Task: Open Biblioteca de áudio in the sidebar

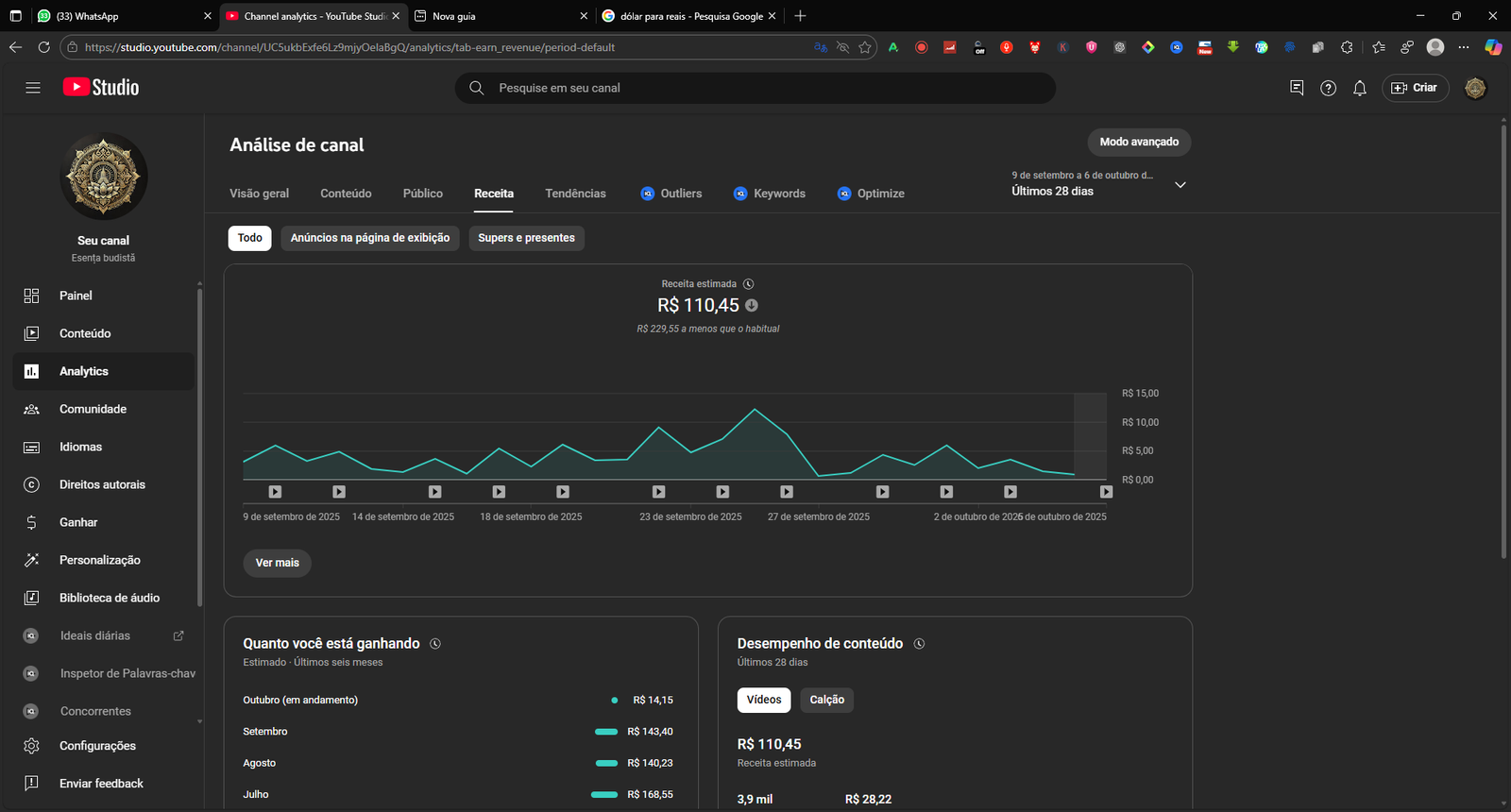Action: click(109, 598)
